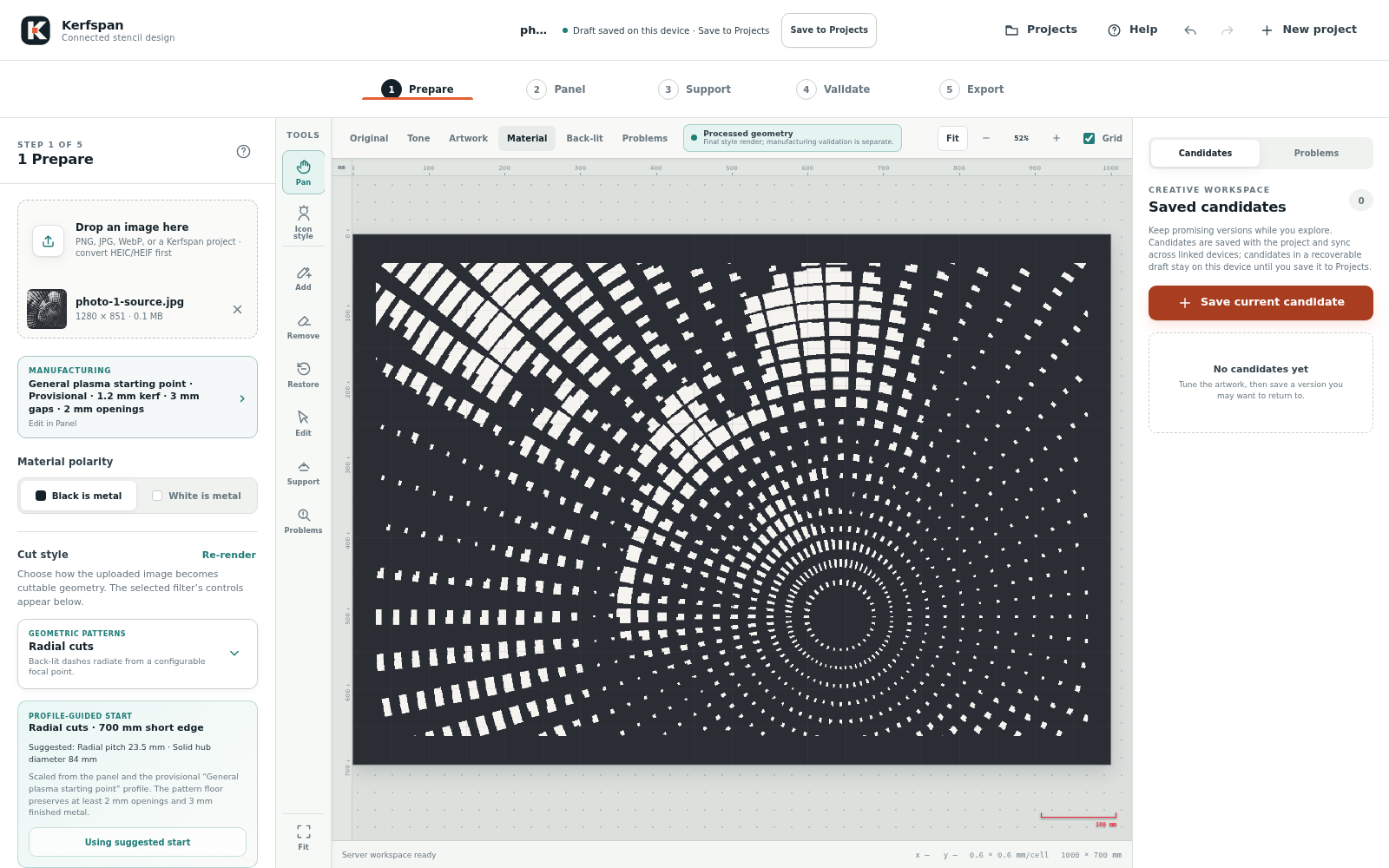This screenshot has width=1389, height=868.
Task: Activate the Add tool
Action: pos(303,279)
